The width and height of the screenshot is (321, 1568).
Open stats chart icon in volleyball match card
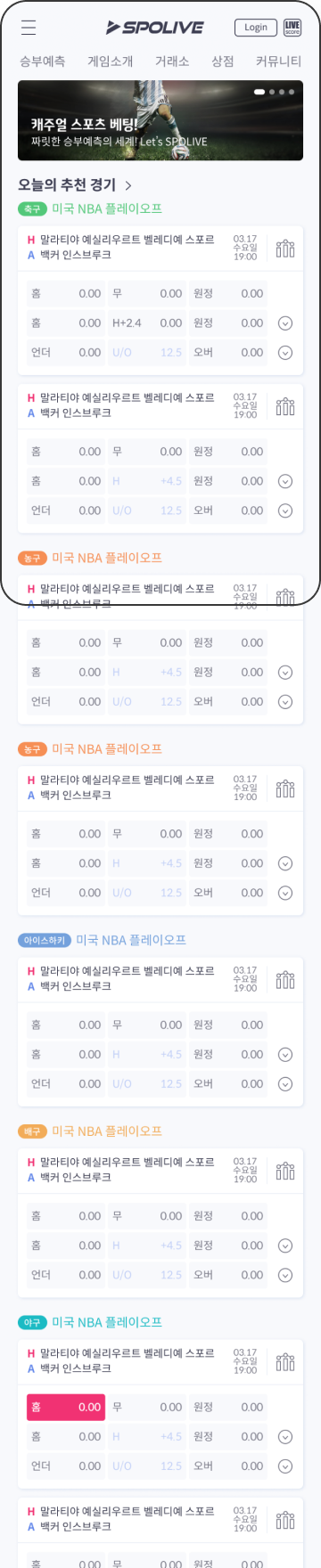285,1170
